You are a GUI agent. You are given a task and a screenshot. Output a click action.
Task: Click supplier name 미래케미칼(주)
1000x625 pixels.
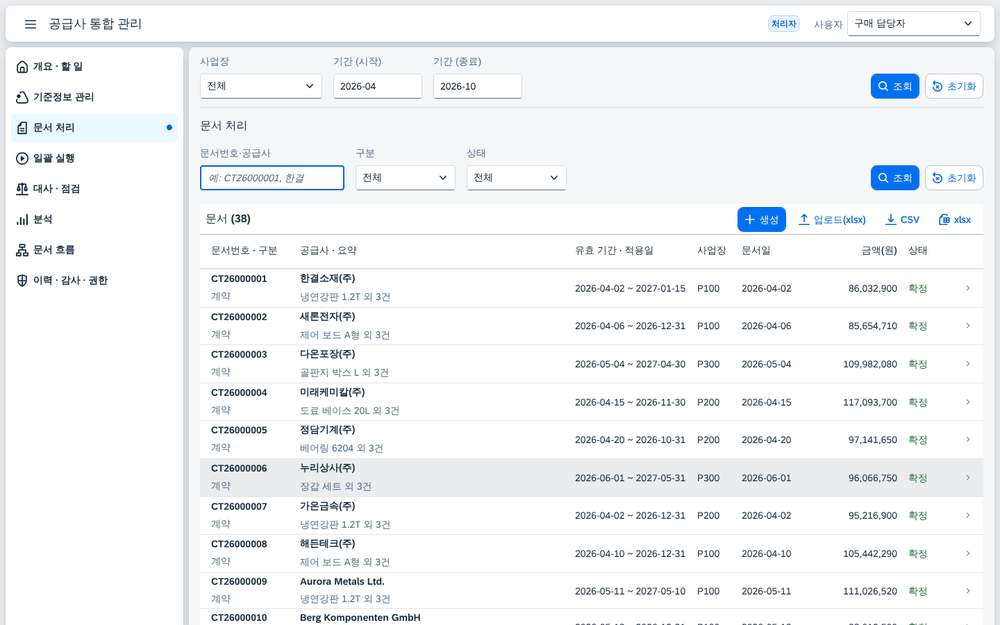(332, 392)
